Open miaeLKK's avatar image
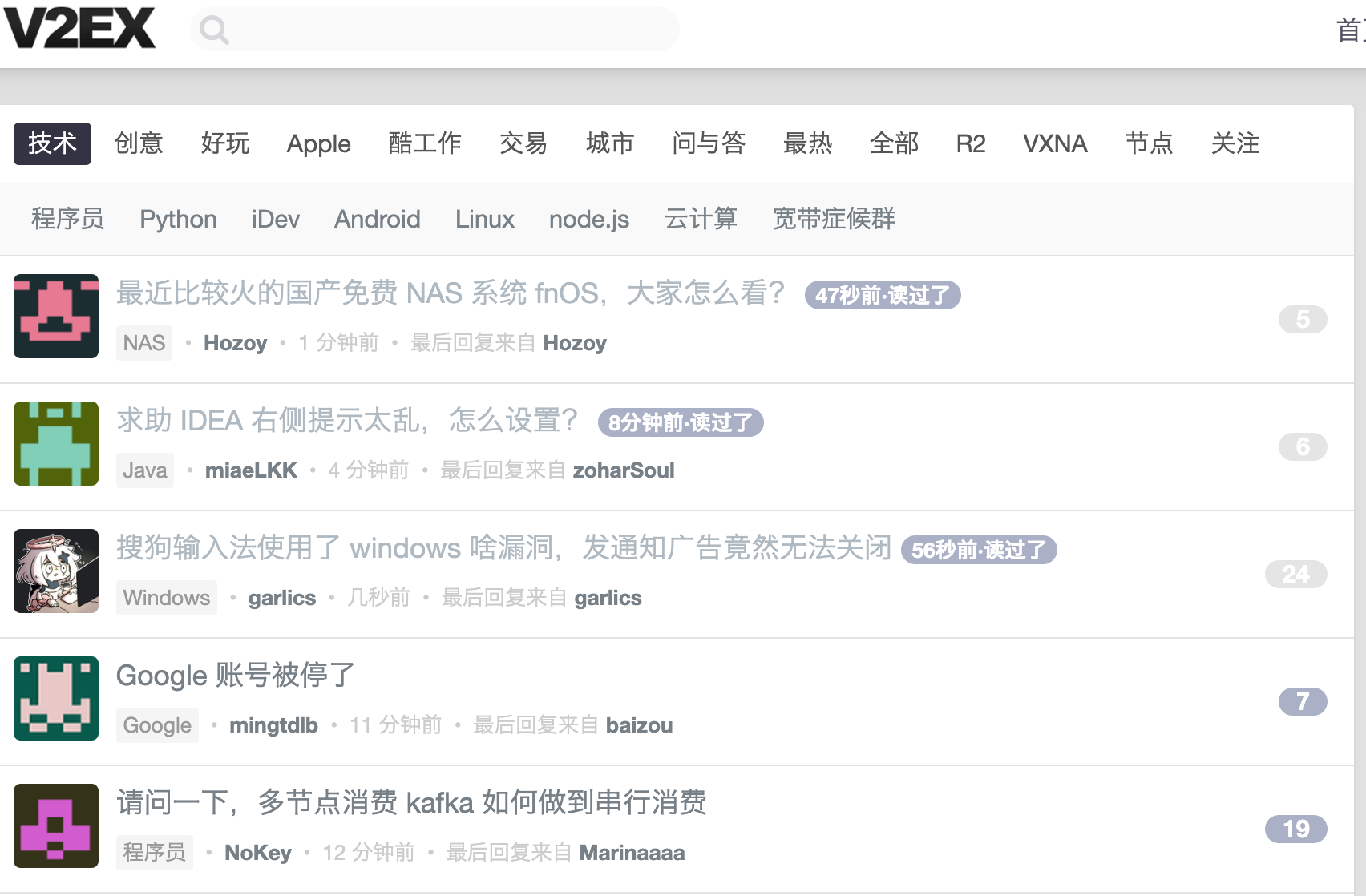The image size is (1366, 896). tap(56, 443)
